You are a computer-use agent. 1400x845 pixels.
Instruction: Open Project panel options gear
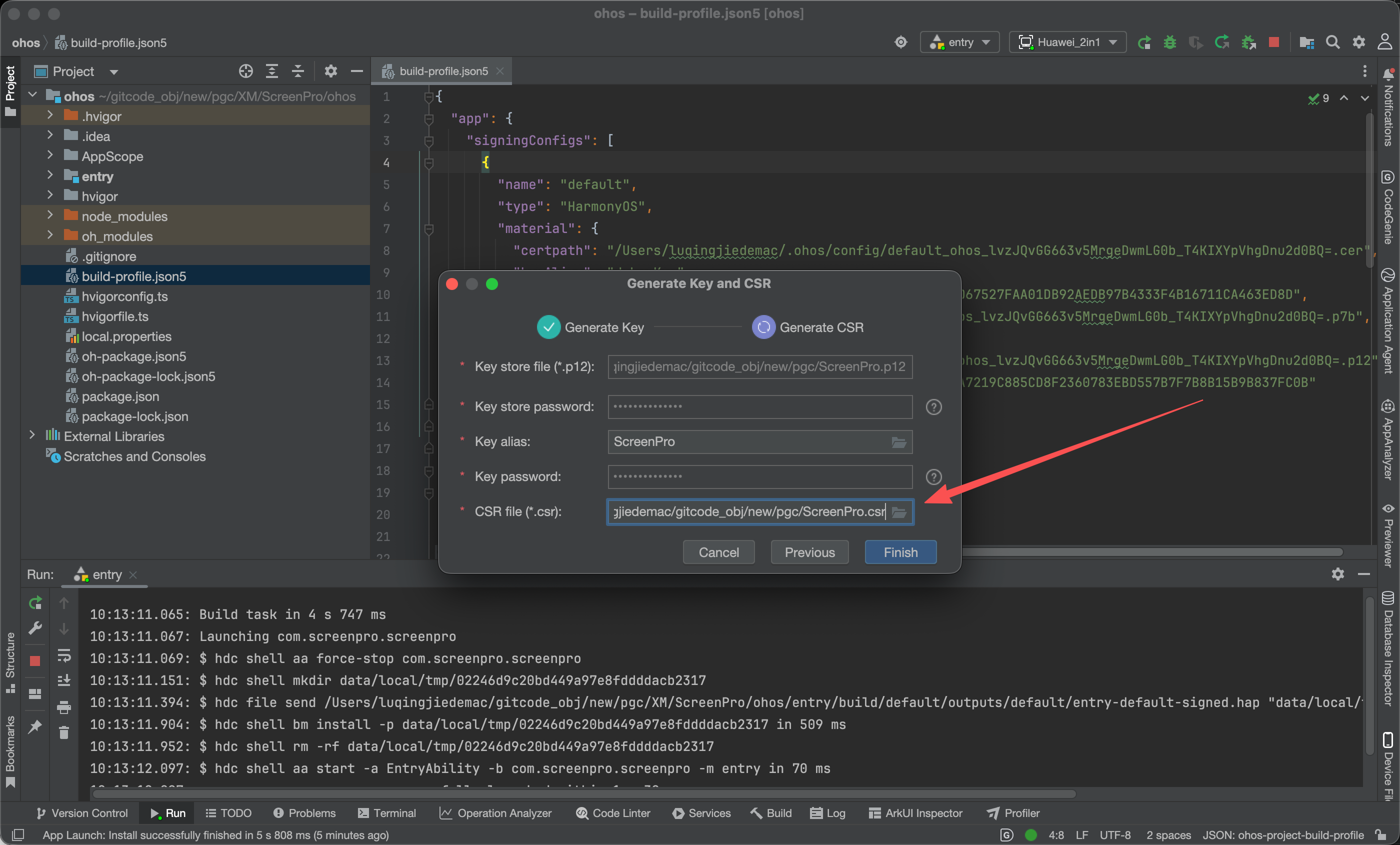330,71
